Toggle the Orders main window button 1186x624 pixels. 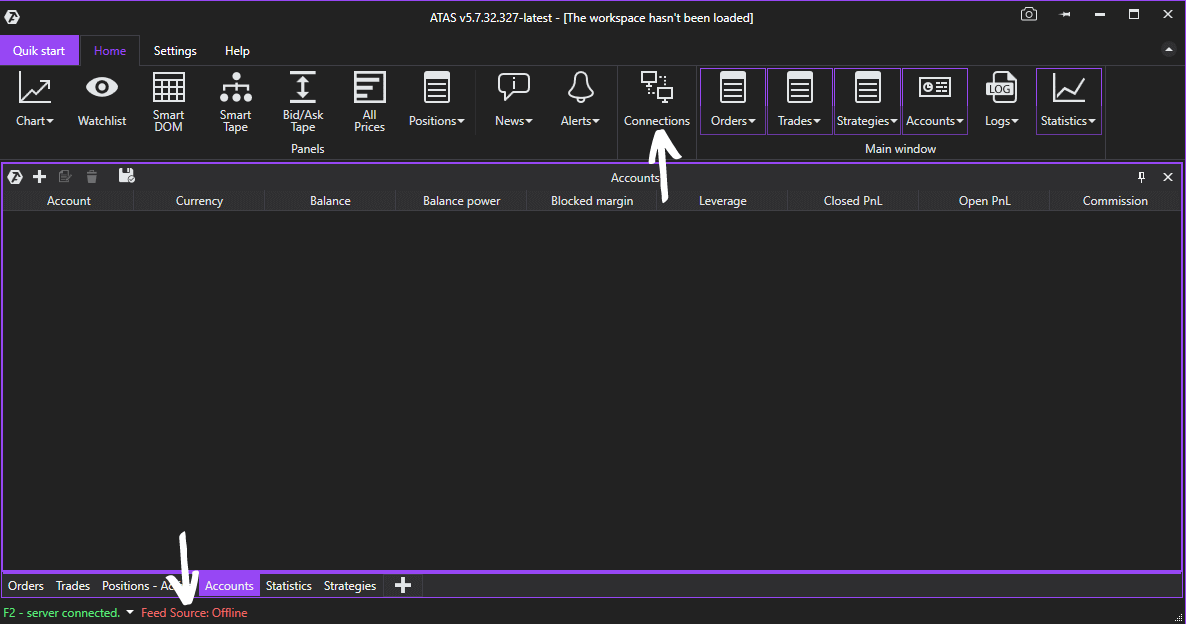tap(733, 101)
